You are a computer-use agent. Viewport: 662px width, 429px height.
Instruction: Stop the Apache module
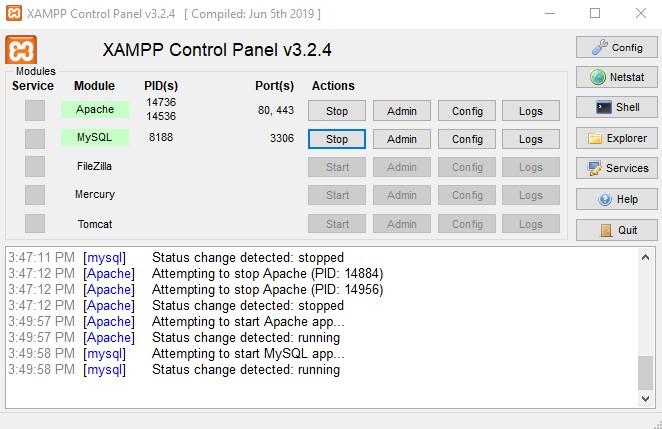pos(337,111)
